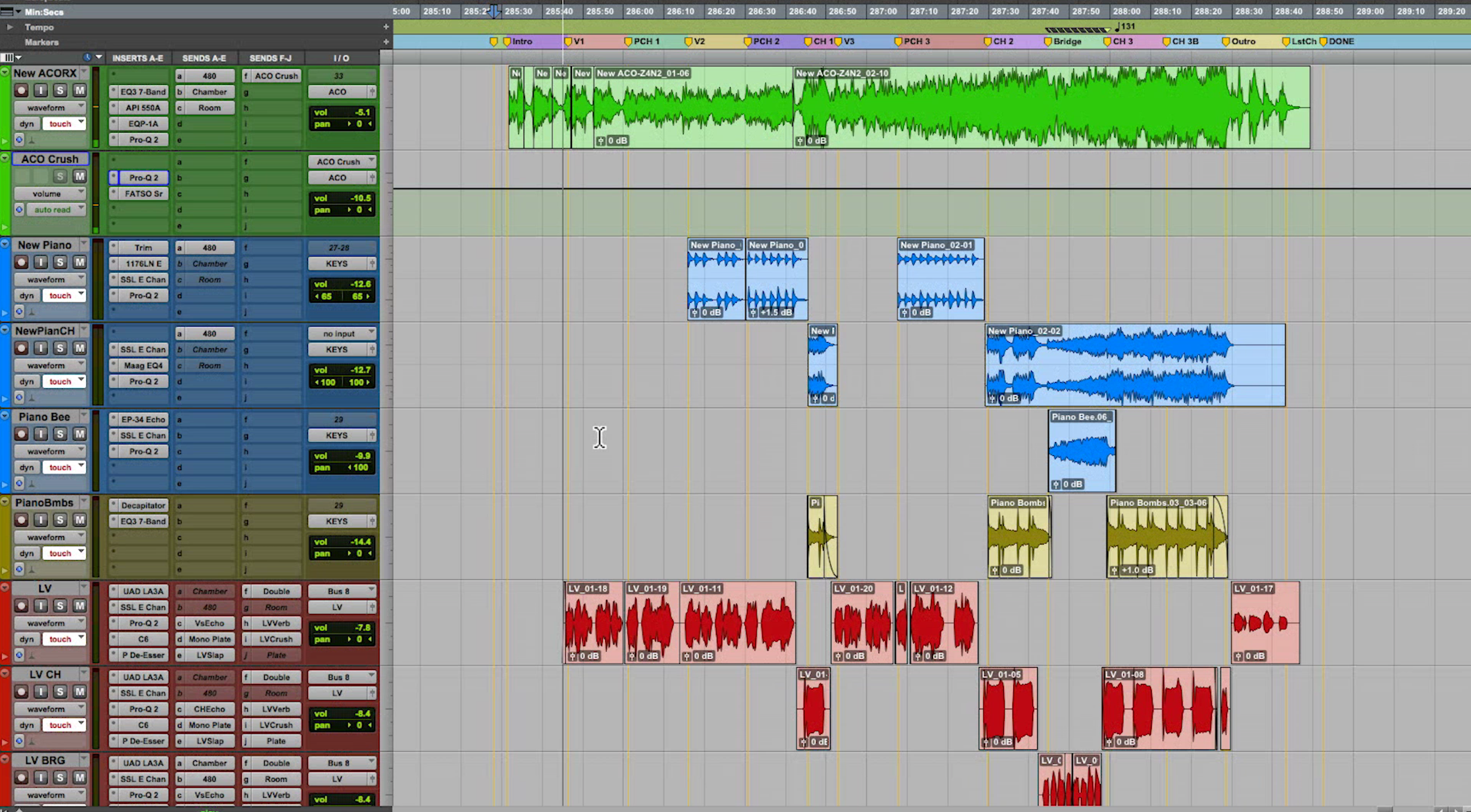The width and height of the screenshot is (1471, 812).
Task: Solo the New Piano track
Action: 60,262
